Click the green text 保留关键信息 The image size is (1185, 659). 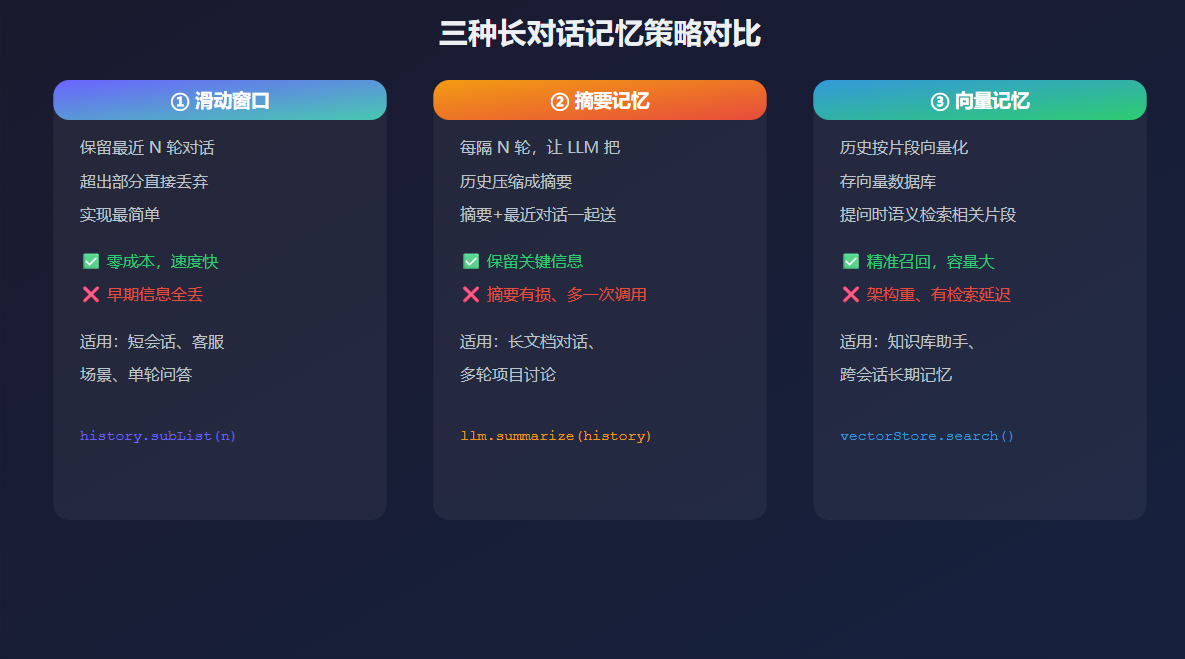[535, 261]
